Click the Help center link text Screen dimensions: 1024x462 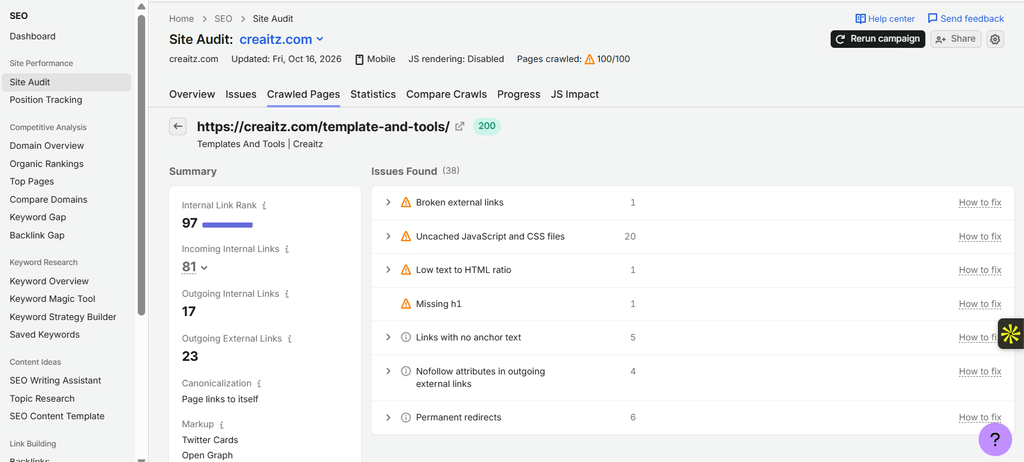pos(891,19)
